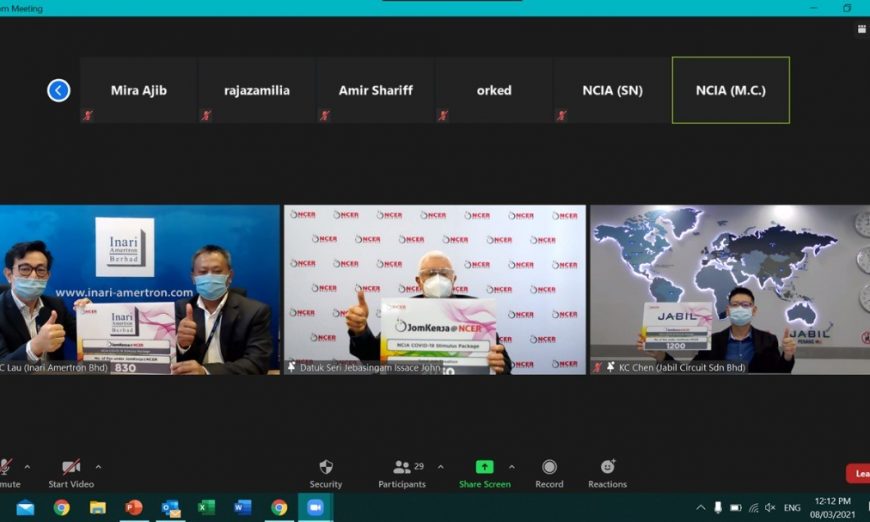The image size is (870, 522).
Task: Start recording with the Record button
Action: tap(549, 473)
